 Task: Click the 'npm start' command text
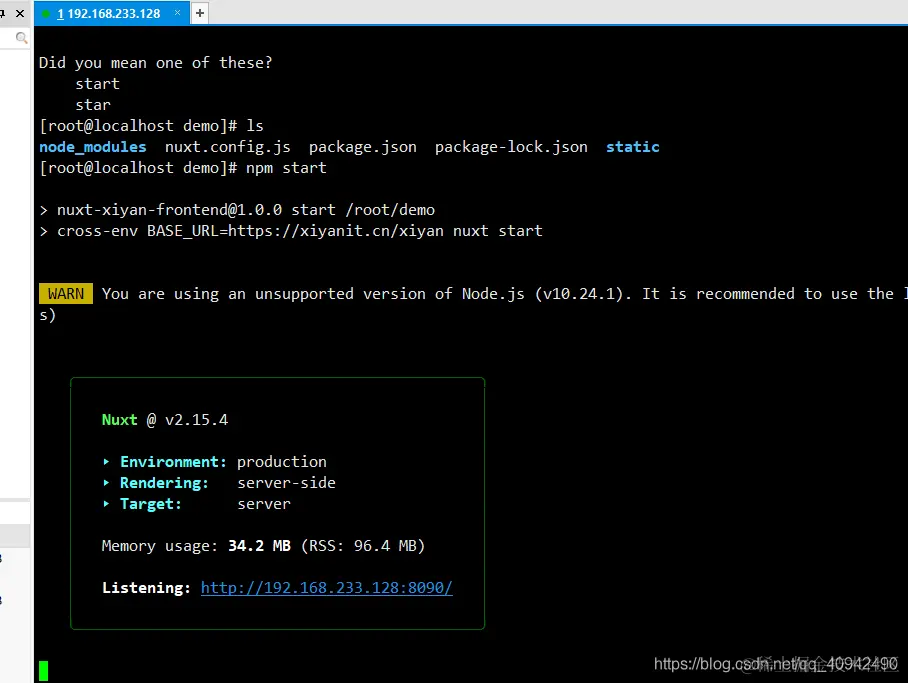[286, 168]
